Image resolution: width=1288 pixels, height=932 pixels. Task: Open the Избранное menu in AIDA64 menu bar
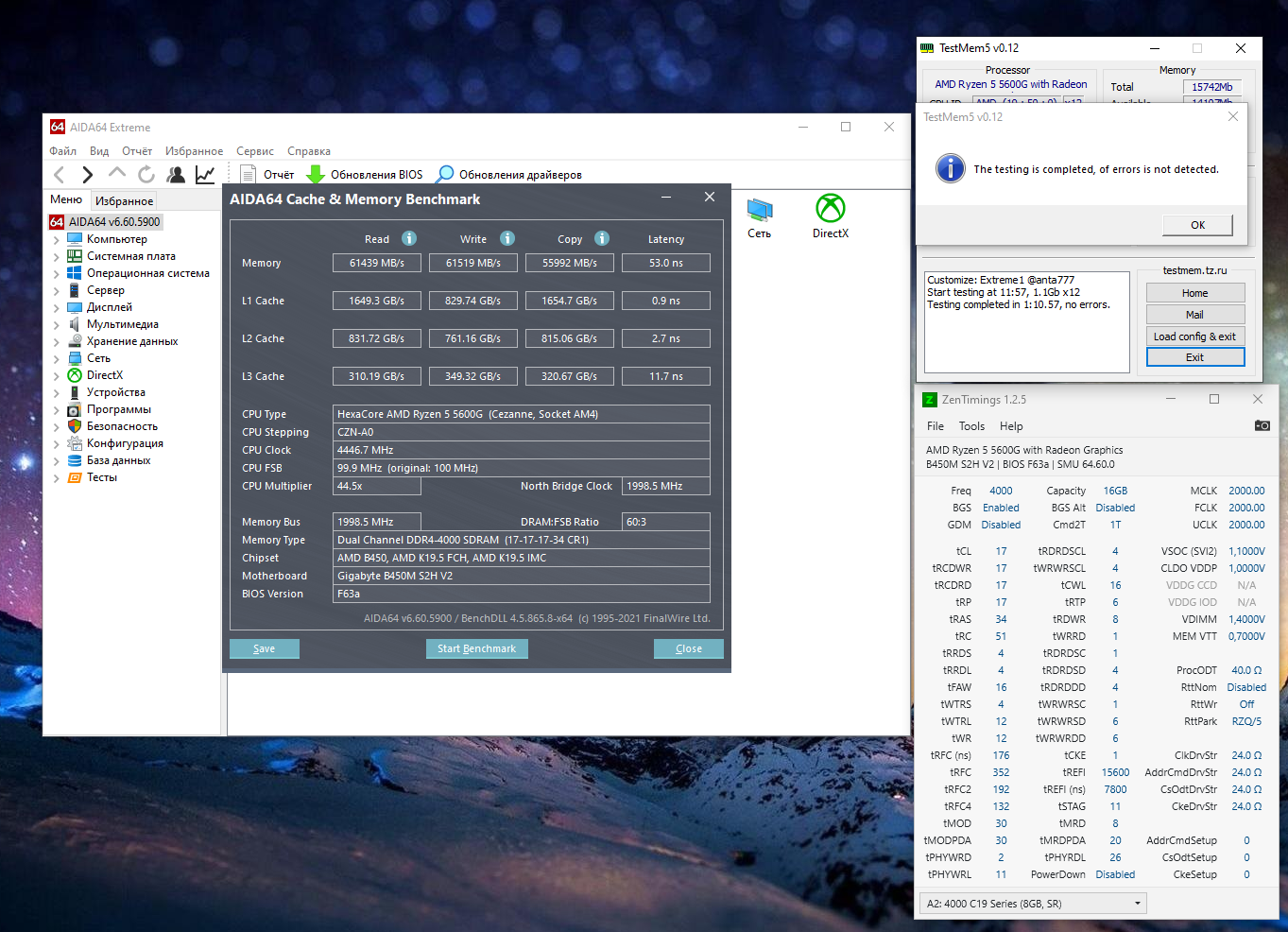click(195, 151)
